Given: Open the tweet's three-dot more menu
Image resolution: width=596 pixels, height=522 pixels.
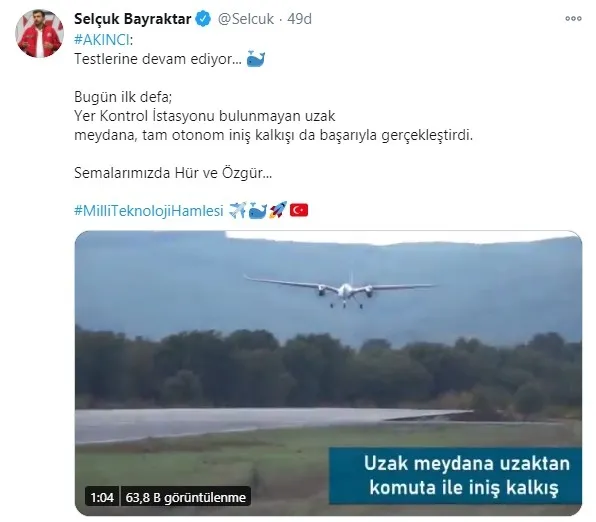Looking at the screenshot, I should 573,19.
